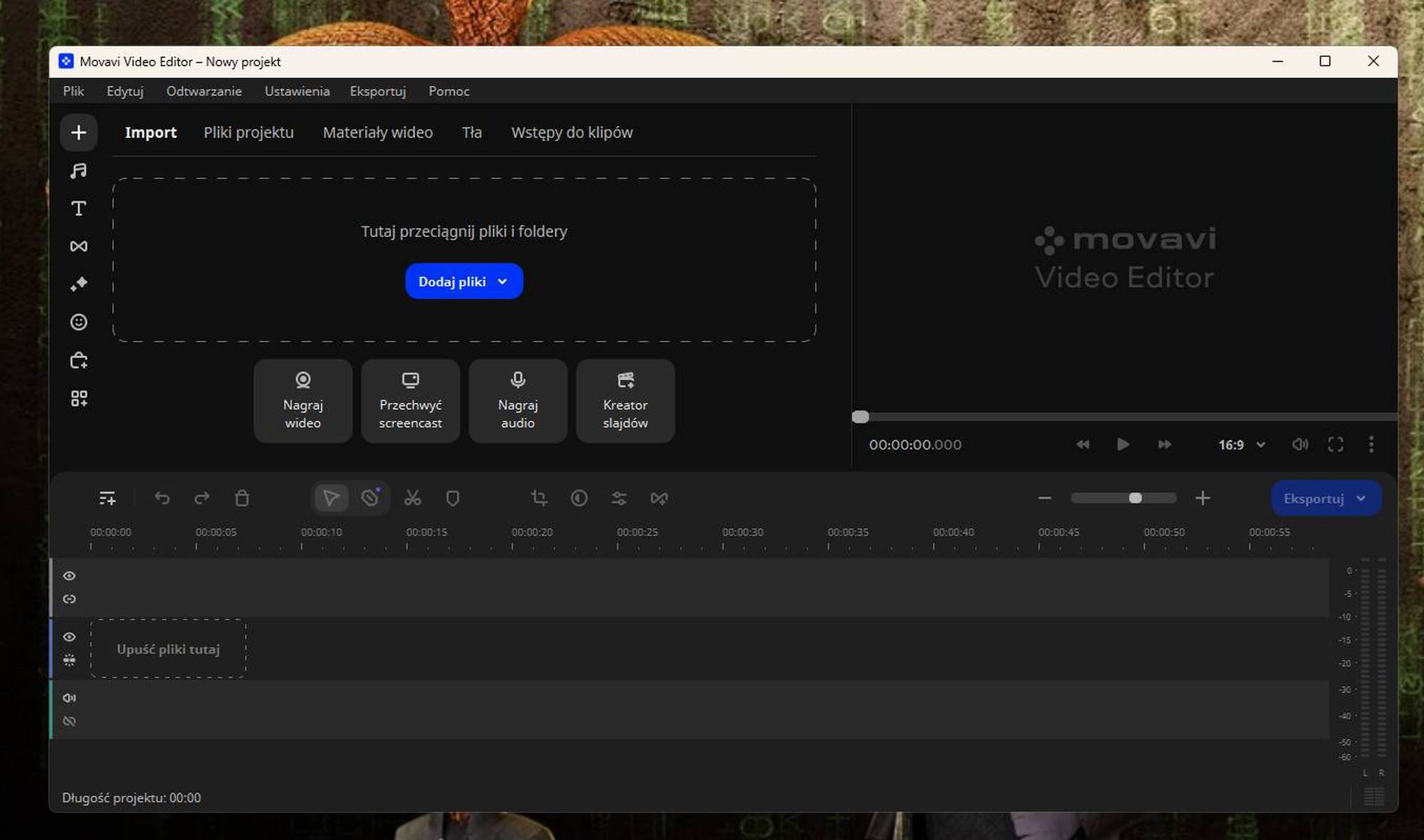Mute the audio track speaker icon
Screen dimensions: 1424x840
pos(69,698)
